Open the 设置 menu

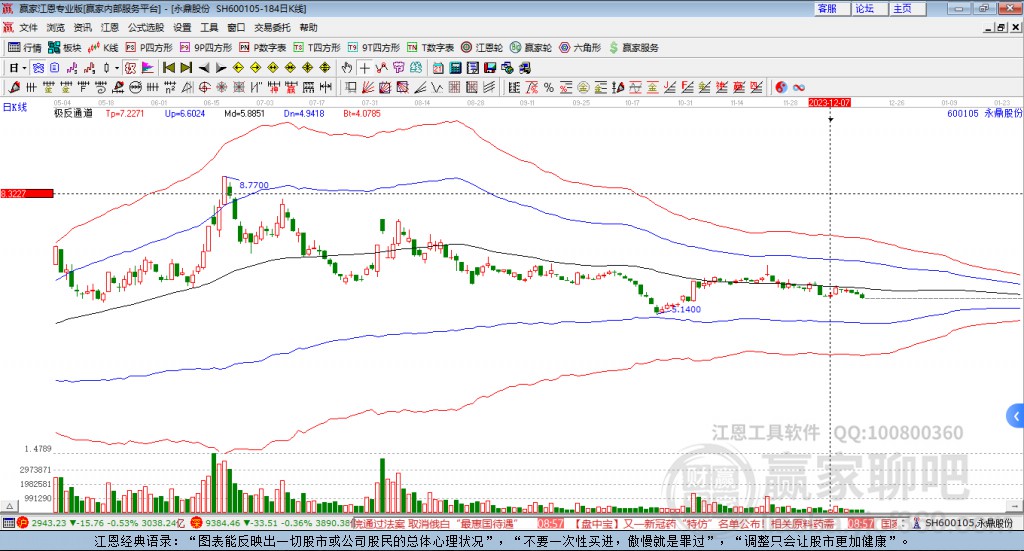tap(182, 27)
